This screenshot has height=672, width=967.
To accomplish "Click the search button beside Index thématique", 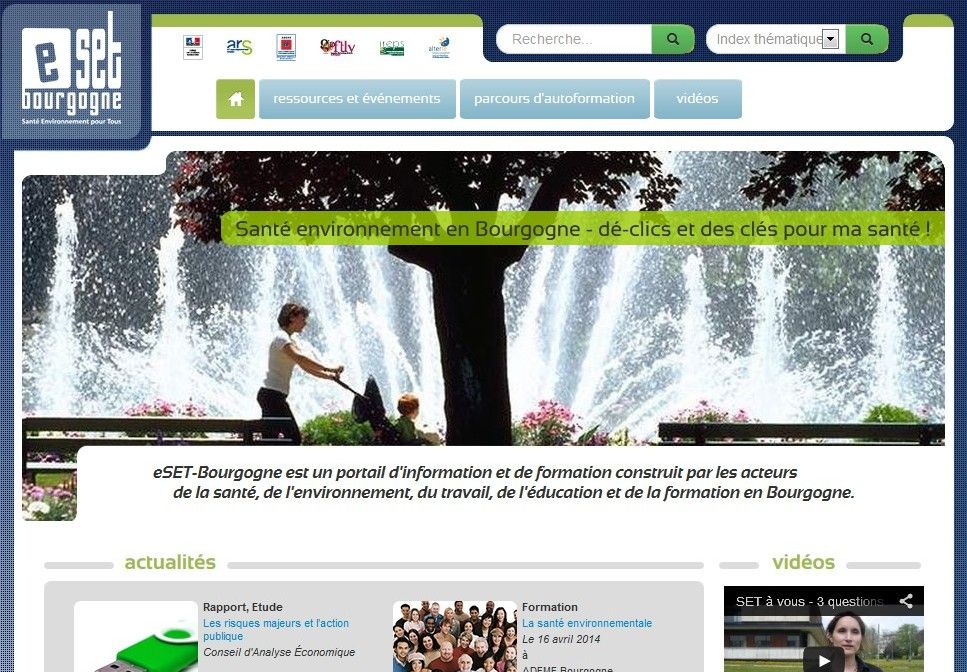I will pyautogui.click(x=867, y=39).
